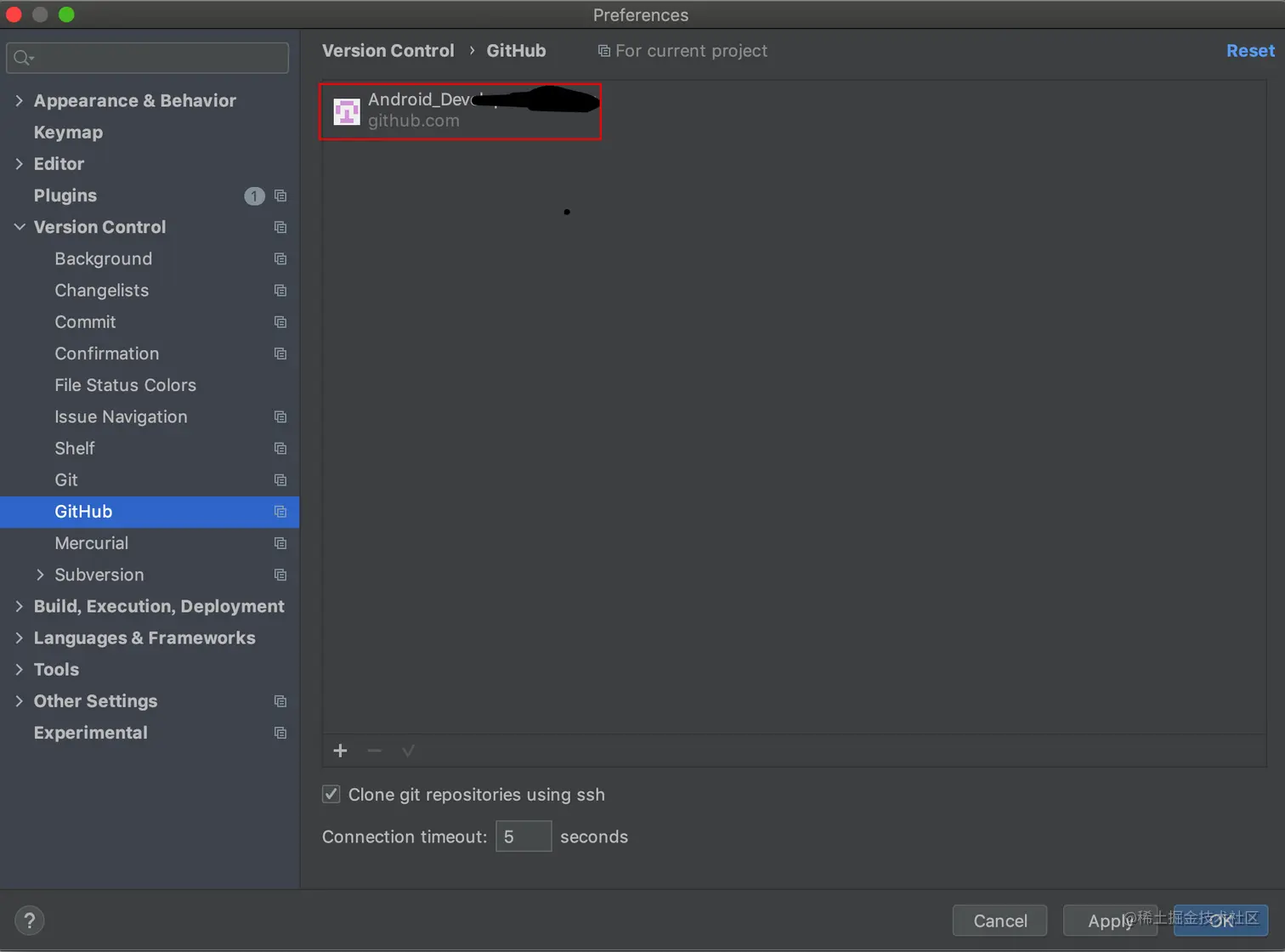Image resolution: width=1285 pixels, height=952 pixels.
Task: Set default account with checkmark button
Action: tap(408, 751)
